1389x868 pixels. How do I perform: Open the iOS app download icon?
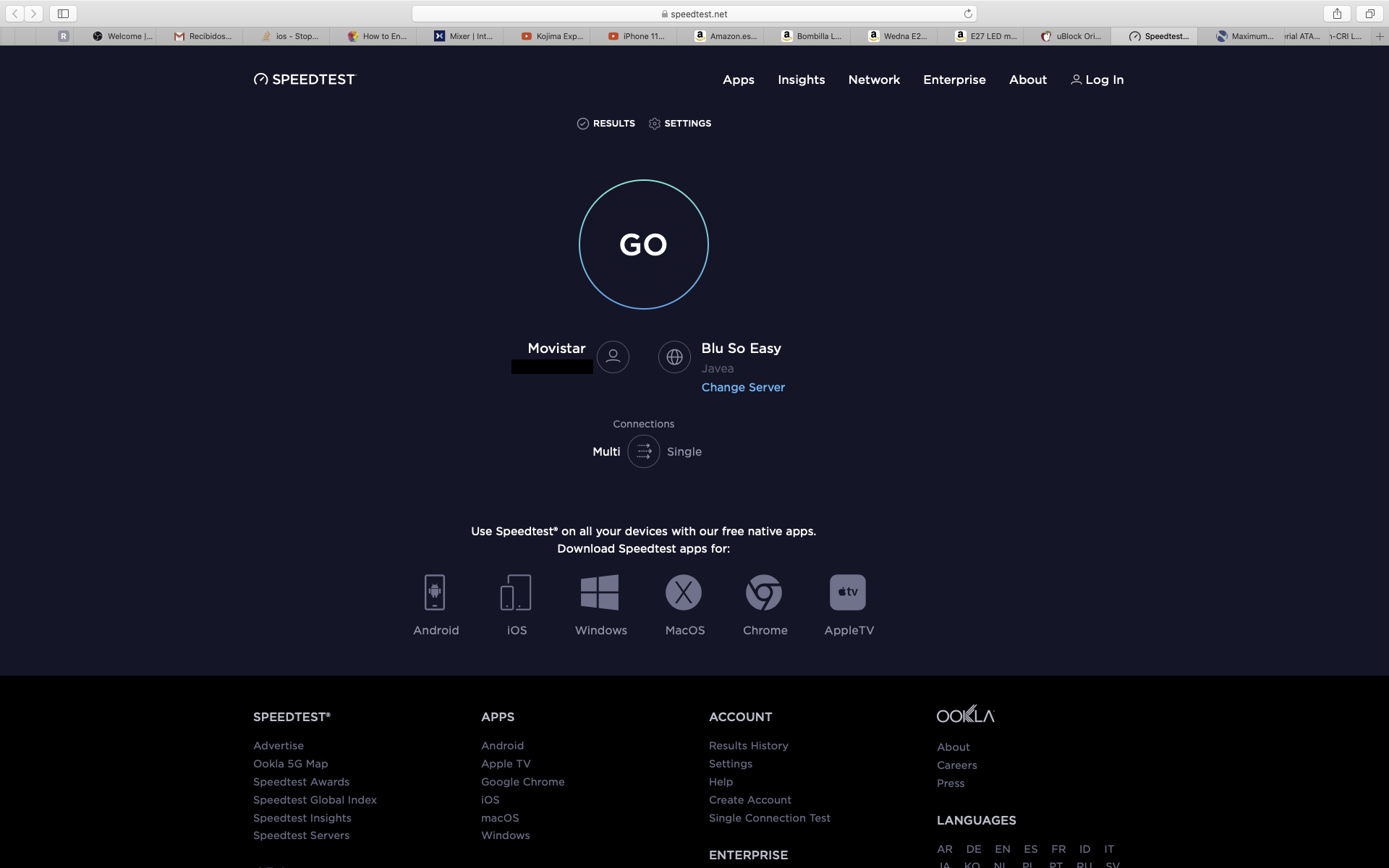516,592
